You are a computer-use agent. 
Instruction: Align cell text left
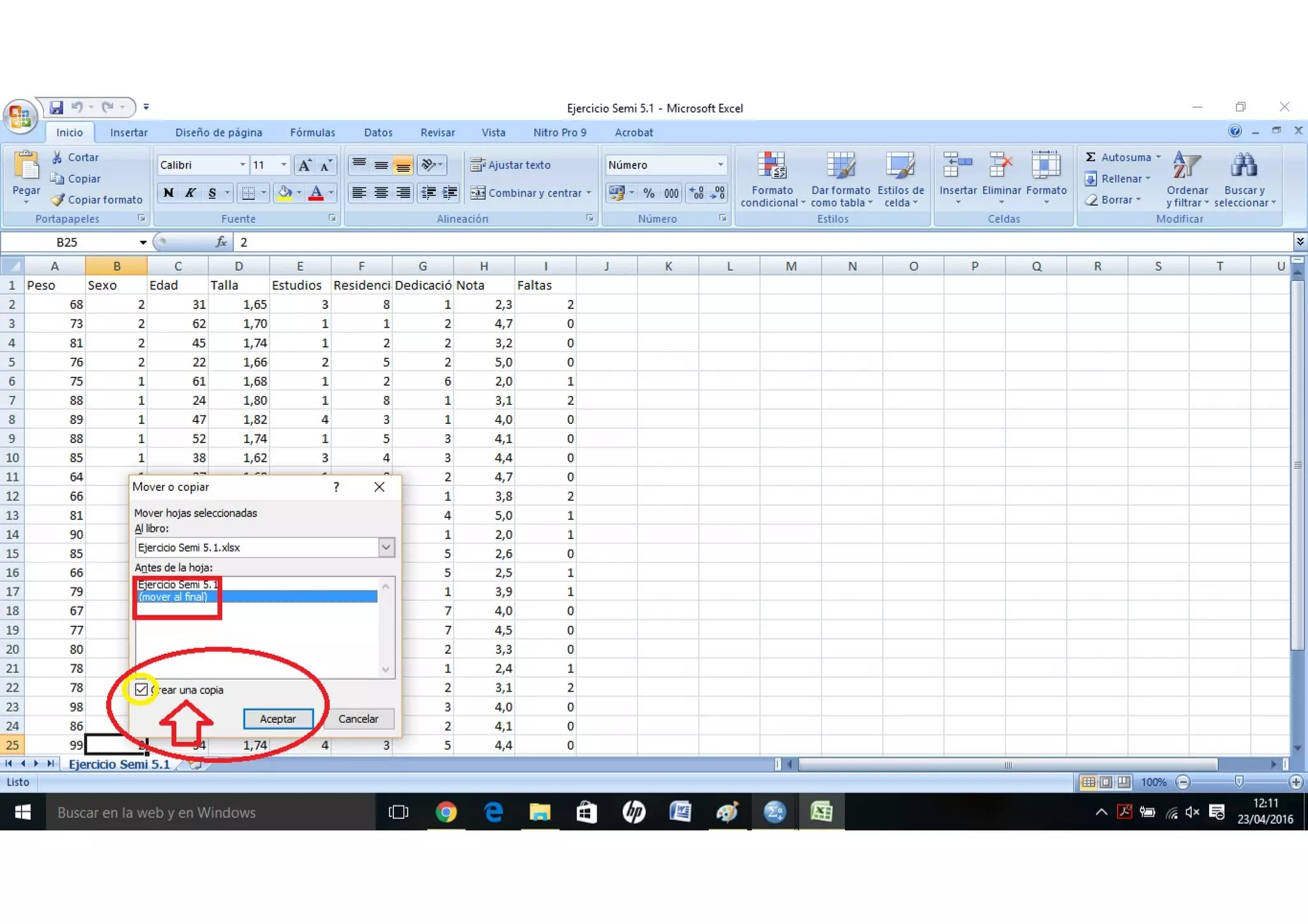[x=360, y=193]
